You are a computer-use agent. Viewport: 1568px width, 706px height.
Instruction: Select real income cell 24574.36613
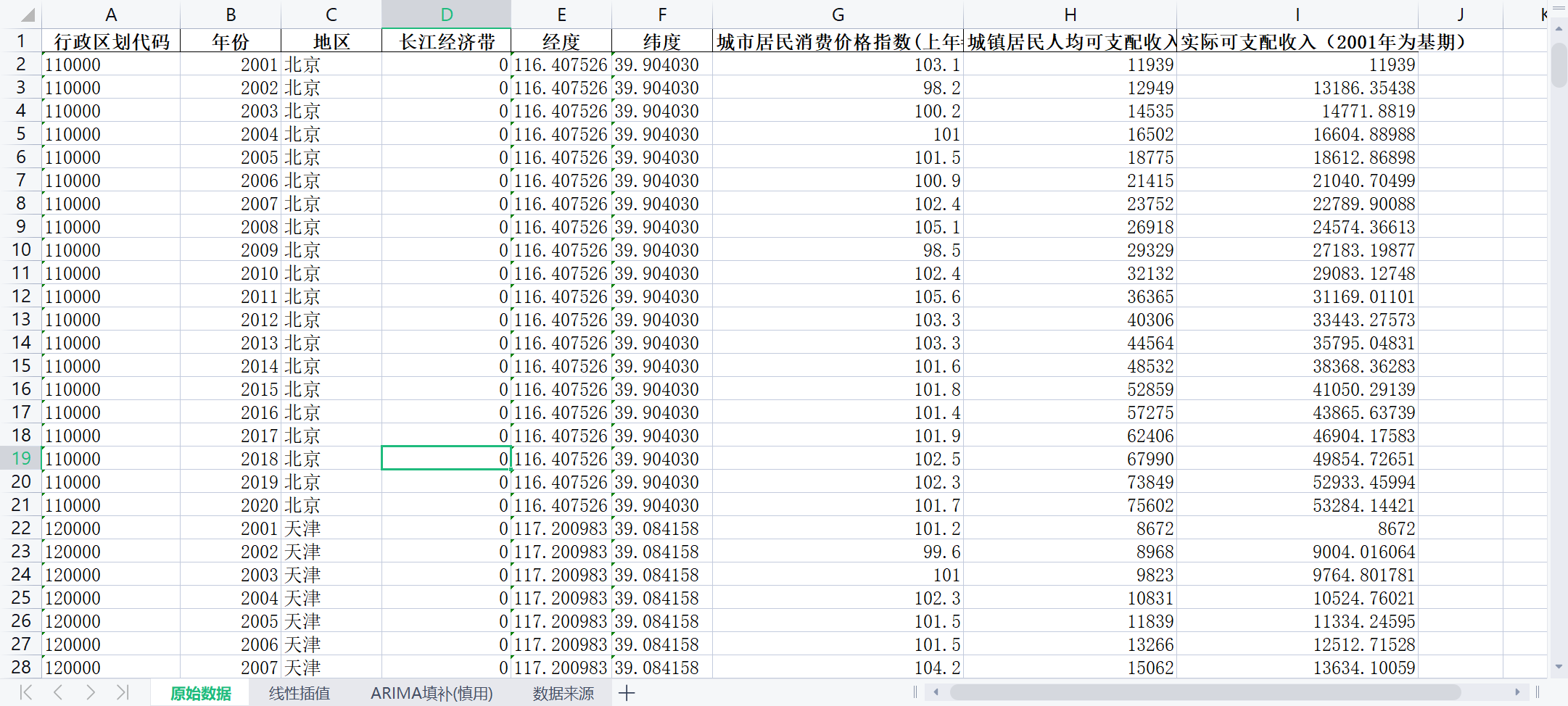click(1297, 227)
